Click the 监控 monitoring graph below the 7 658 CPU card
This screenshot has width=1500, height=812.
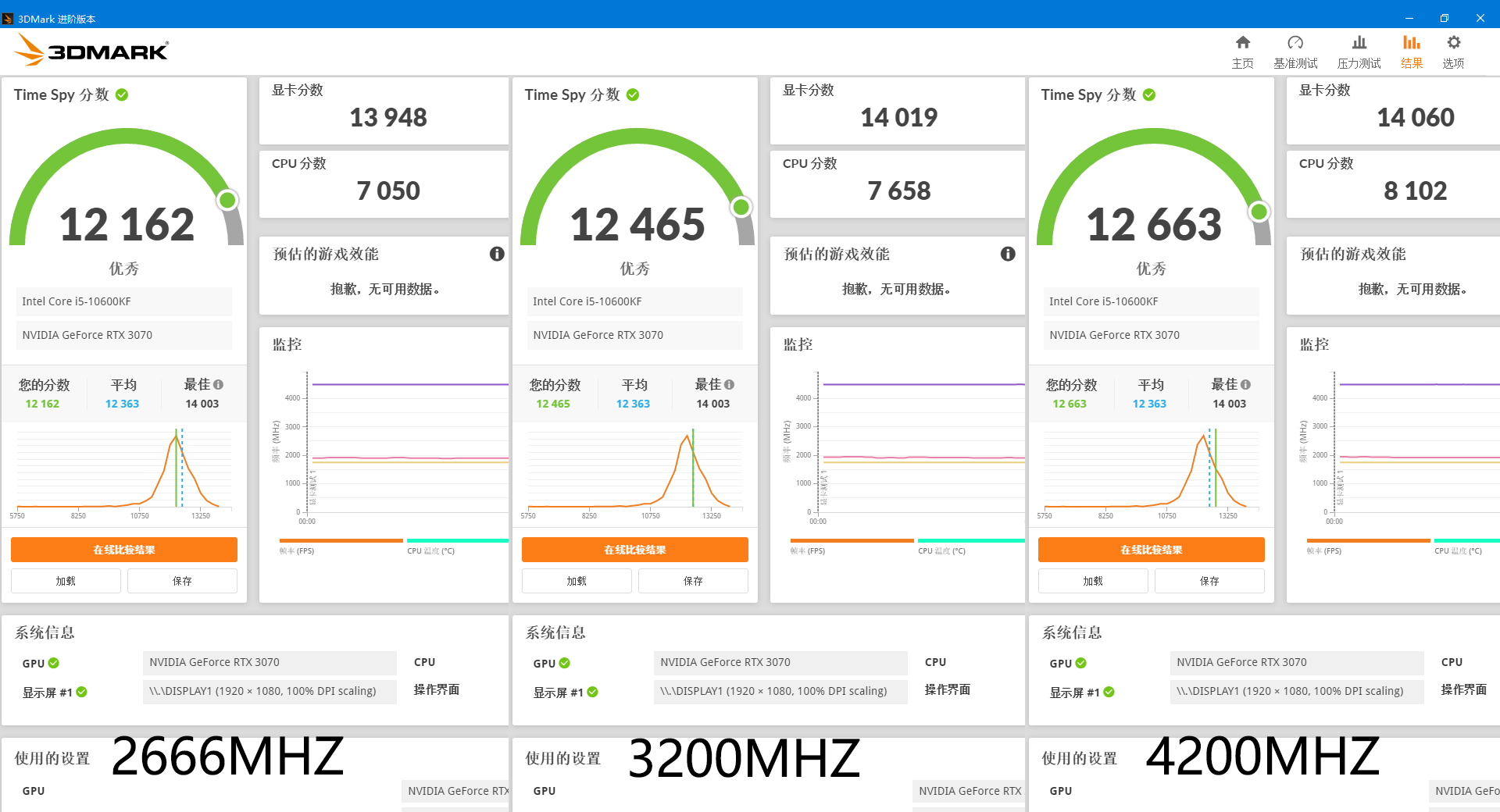(902, 447)
